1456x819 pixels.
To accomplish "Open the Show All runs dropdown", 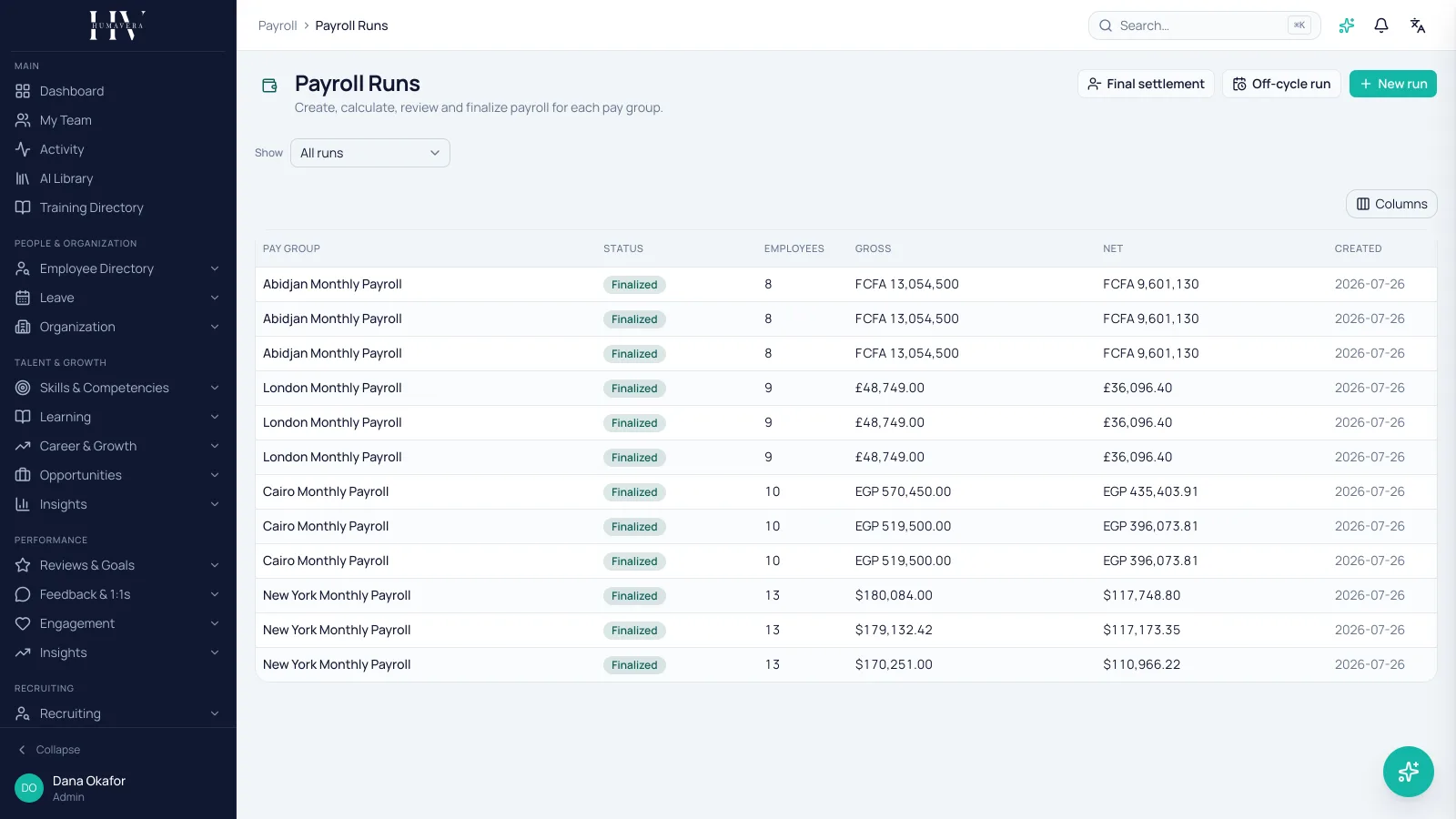I will tap(370, 153).
